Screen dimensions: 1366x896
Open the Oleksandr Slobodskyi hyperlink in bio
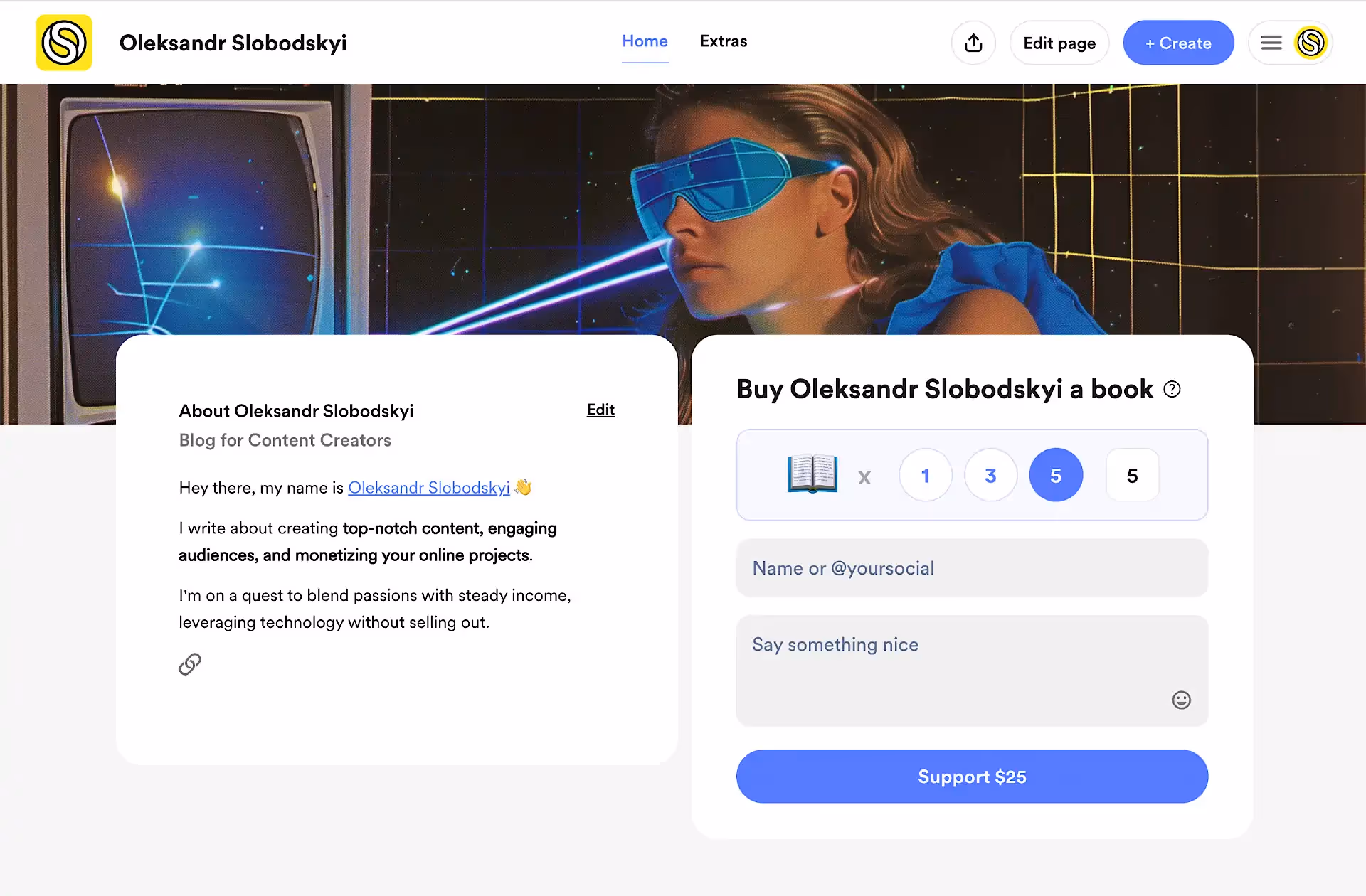click(x=428, y=488)
